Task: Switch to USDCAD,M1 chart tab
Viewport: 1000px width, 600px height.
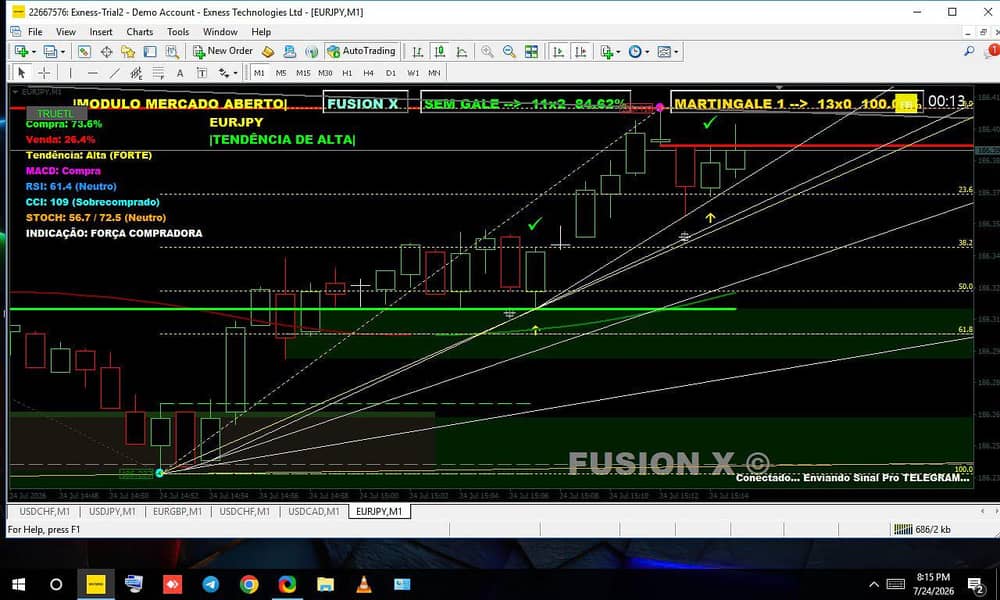Action: 314,511
